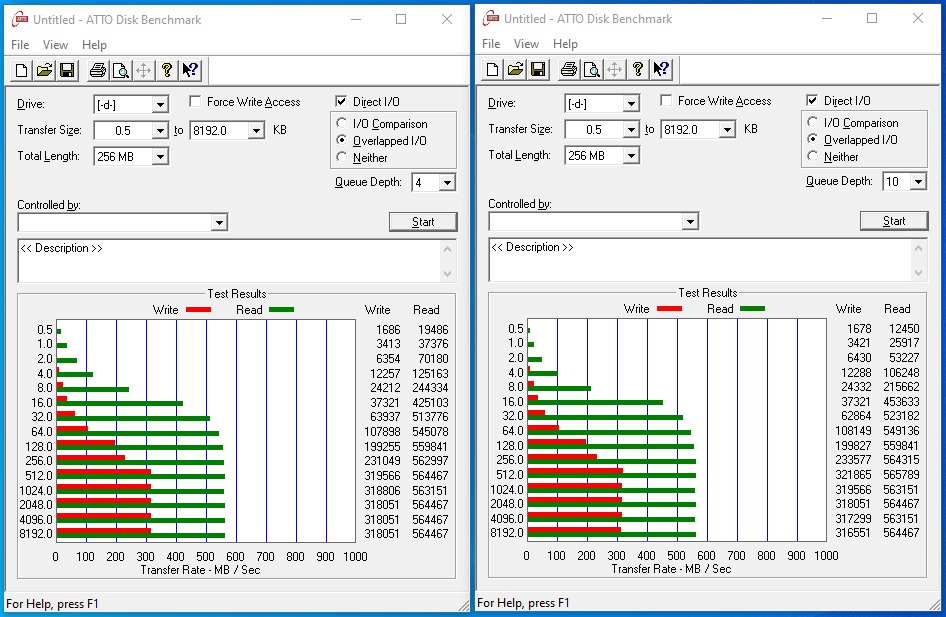Click read value 12450 in right window
The image size is (946, 617).
[x=904, y=328]
